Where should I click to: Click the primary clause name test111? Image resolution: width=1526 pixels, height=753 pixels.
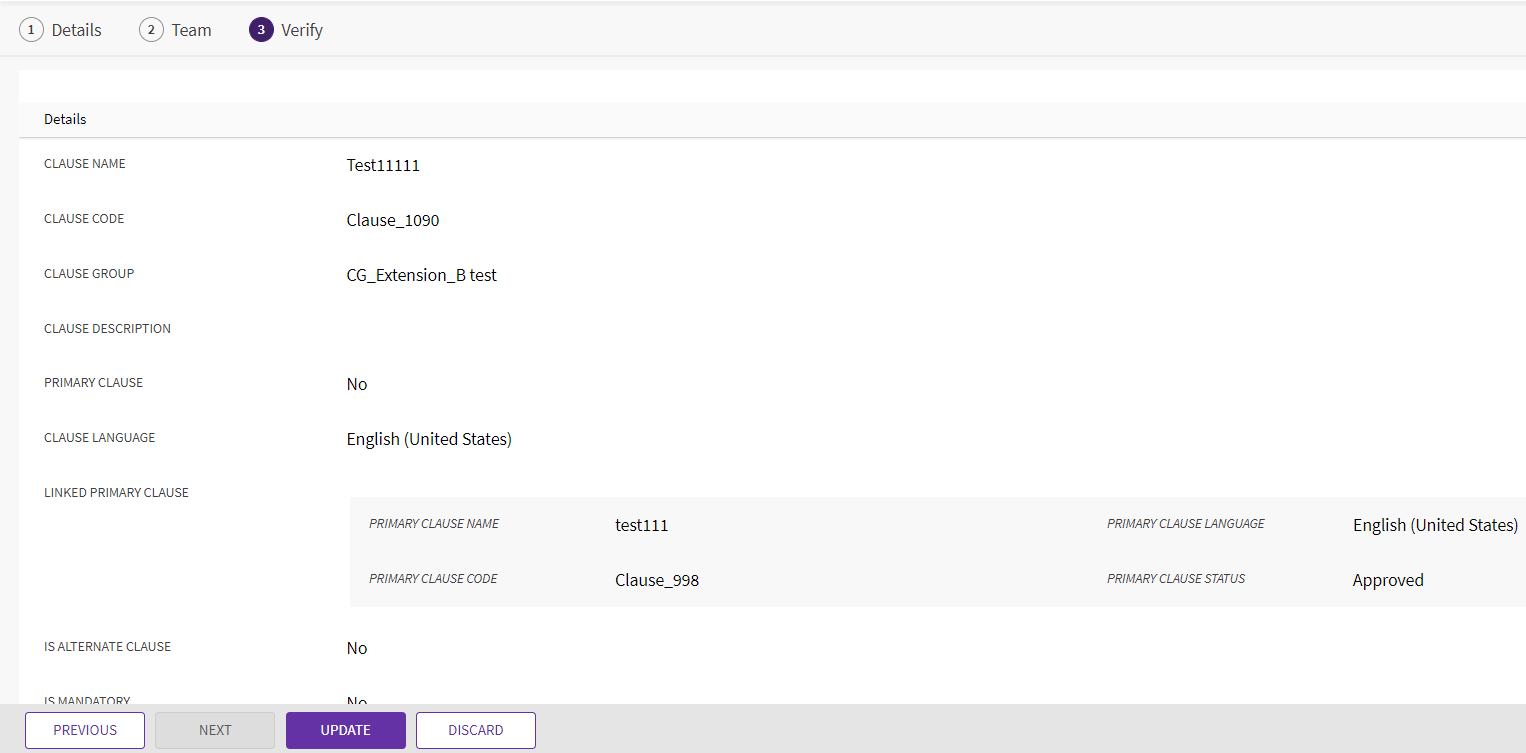641,526
